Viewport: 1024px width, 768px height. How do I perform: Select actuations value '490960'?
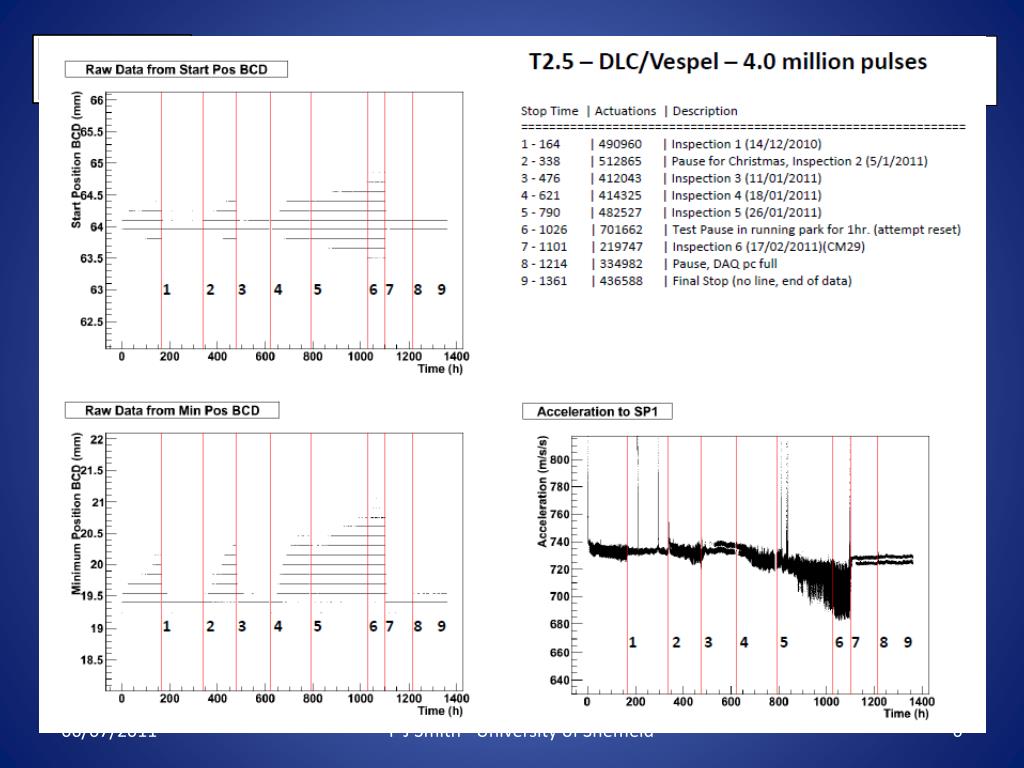(620, 144)
